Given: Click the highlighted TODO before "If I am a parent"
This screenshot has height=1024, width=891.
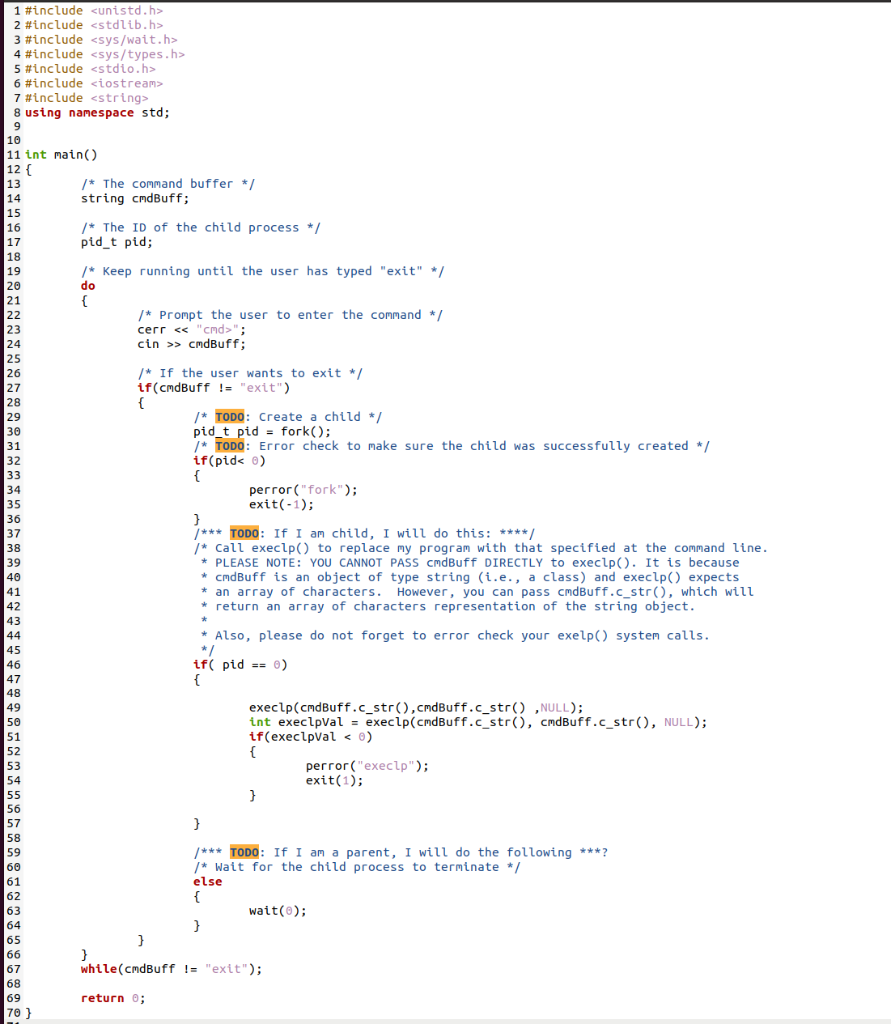Looking at the screenshot, I should point(244,852).
